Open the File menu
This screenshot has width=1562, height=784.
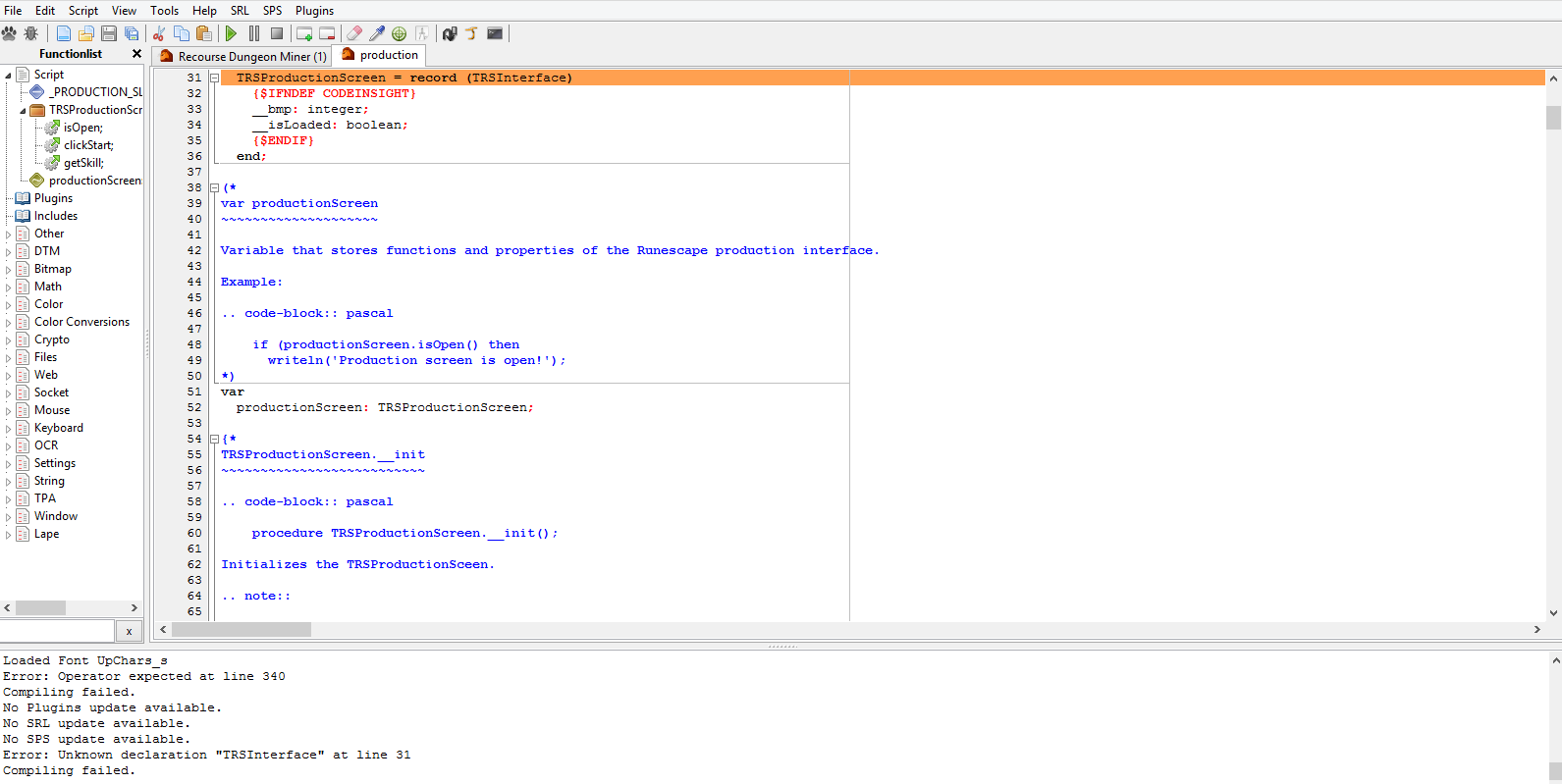(x=13, y=11)
